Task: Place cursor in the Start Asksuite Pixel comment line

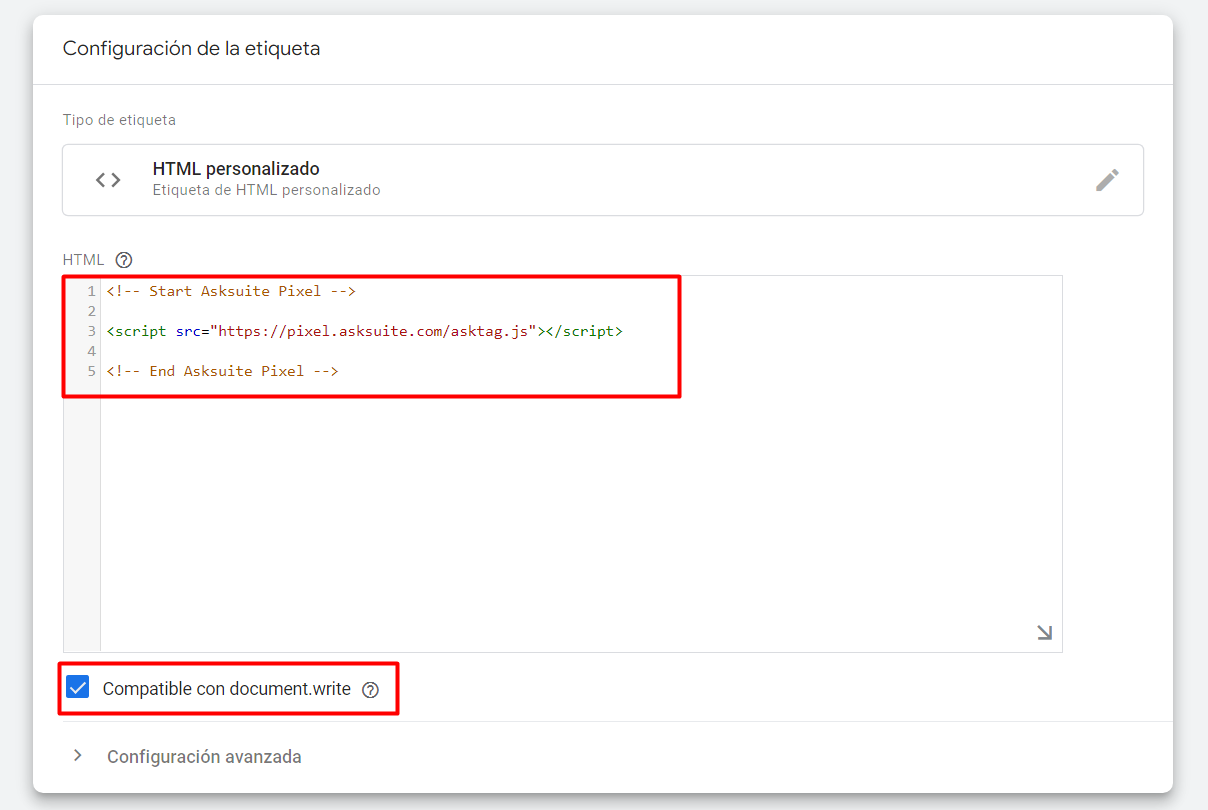Action: (x=231, y=291)
